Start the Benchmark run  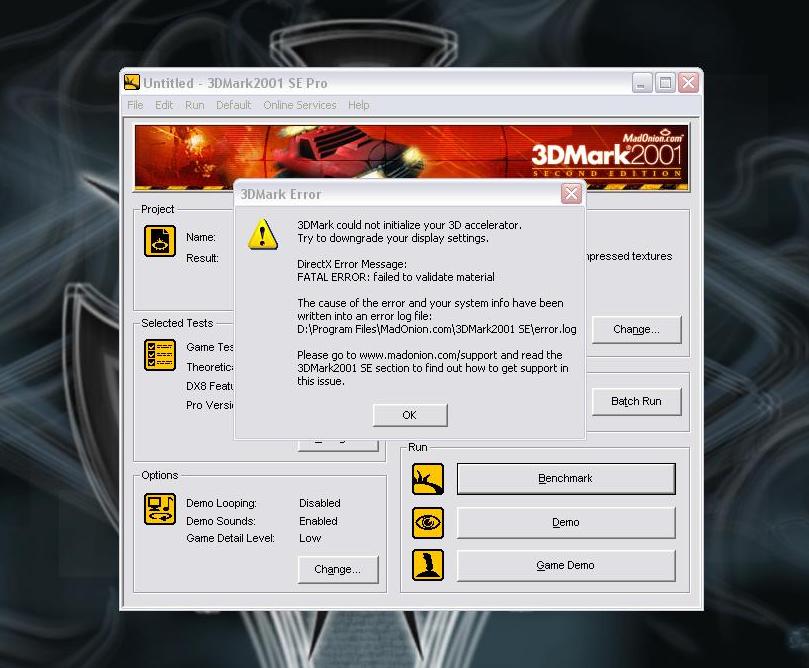tap(566, 479)
